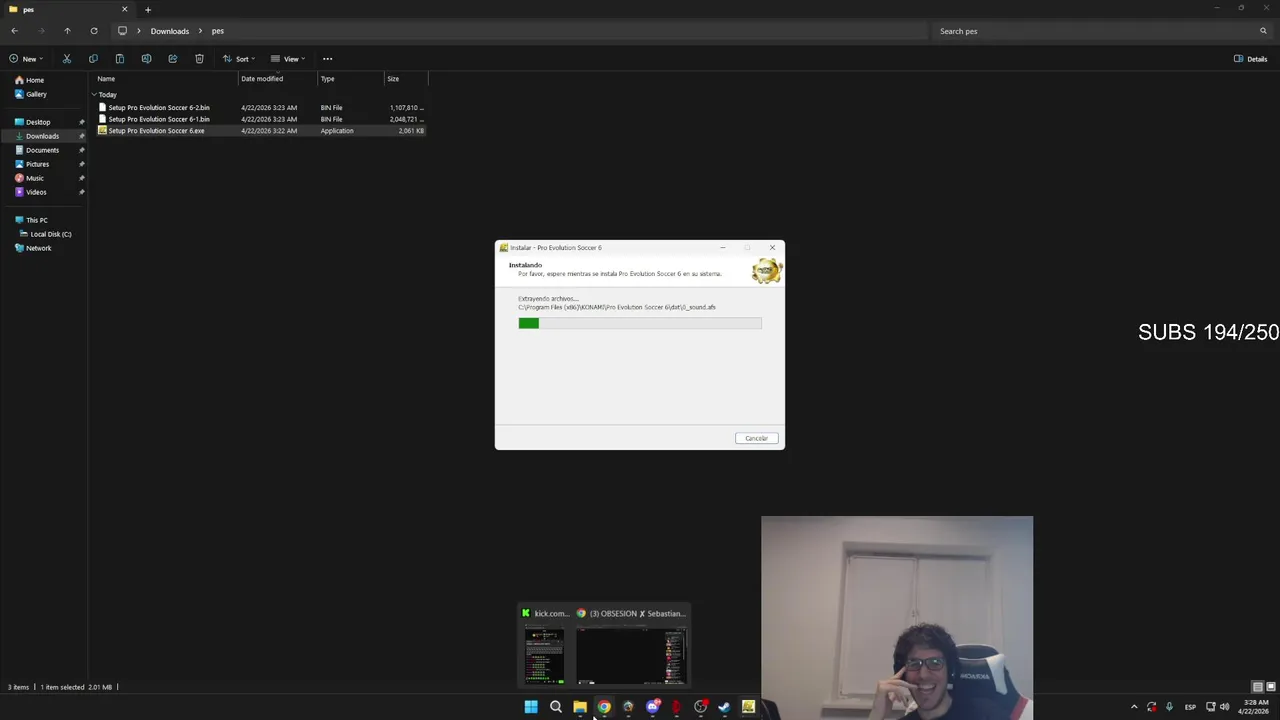Sort by the Size column header
The height and width of the screenshot is (720, 1280).
click(x=406, y=79)
